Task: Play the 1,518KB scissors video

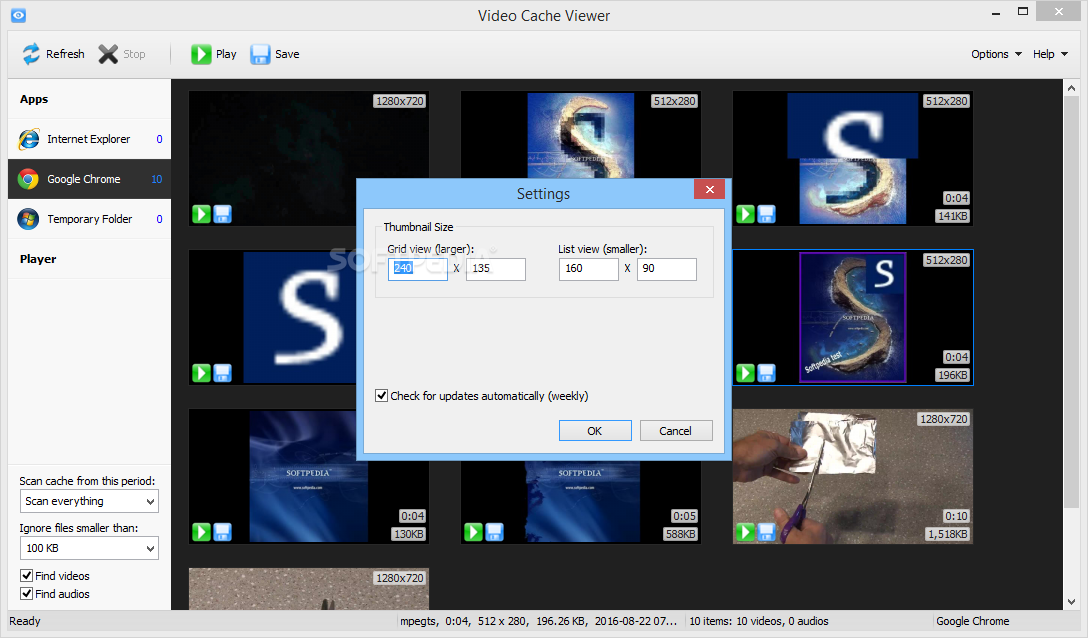Action: click(745, 532)
